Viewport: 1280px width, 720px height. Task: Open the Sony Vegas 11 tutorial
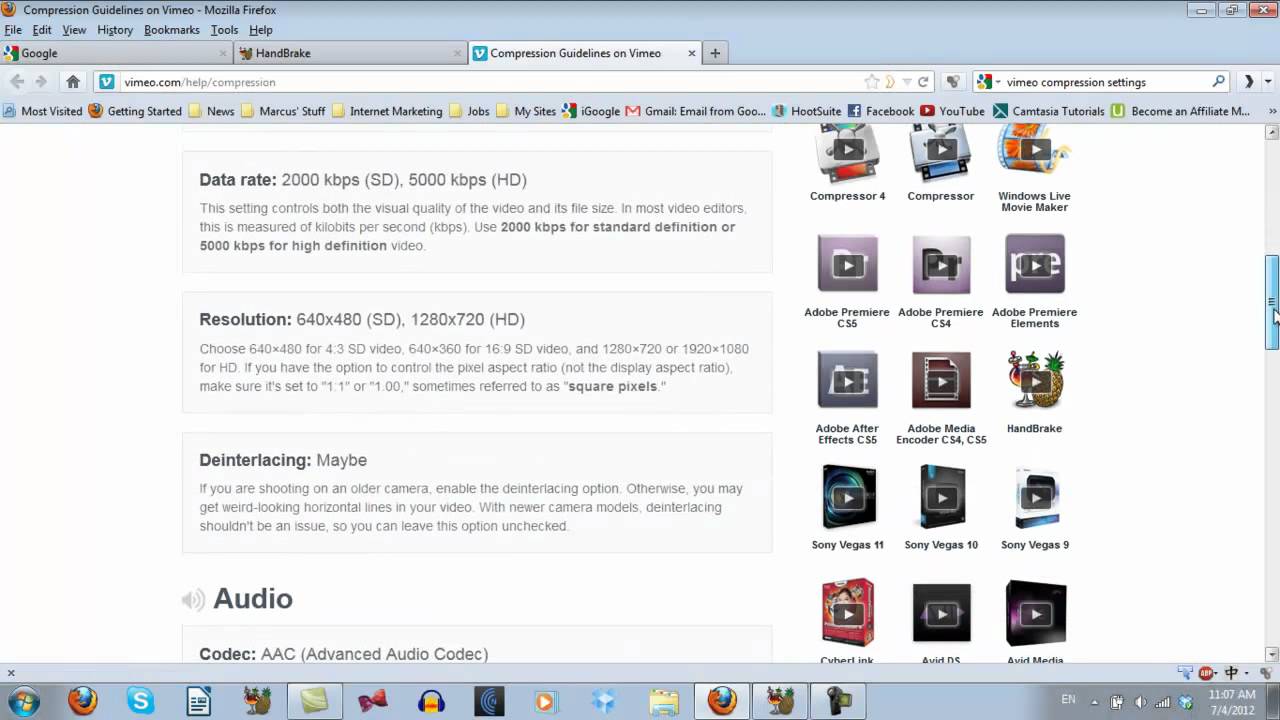coord(848,497)
